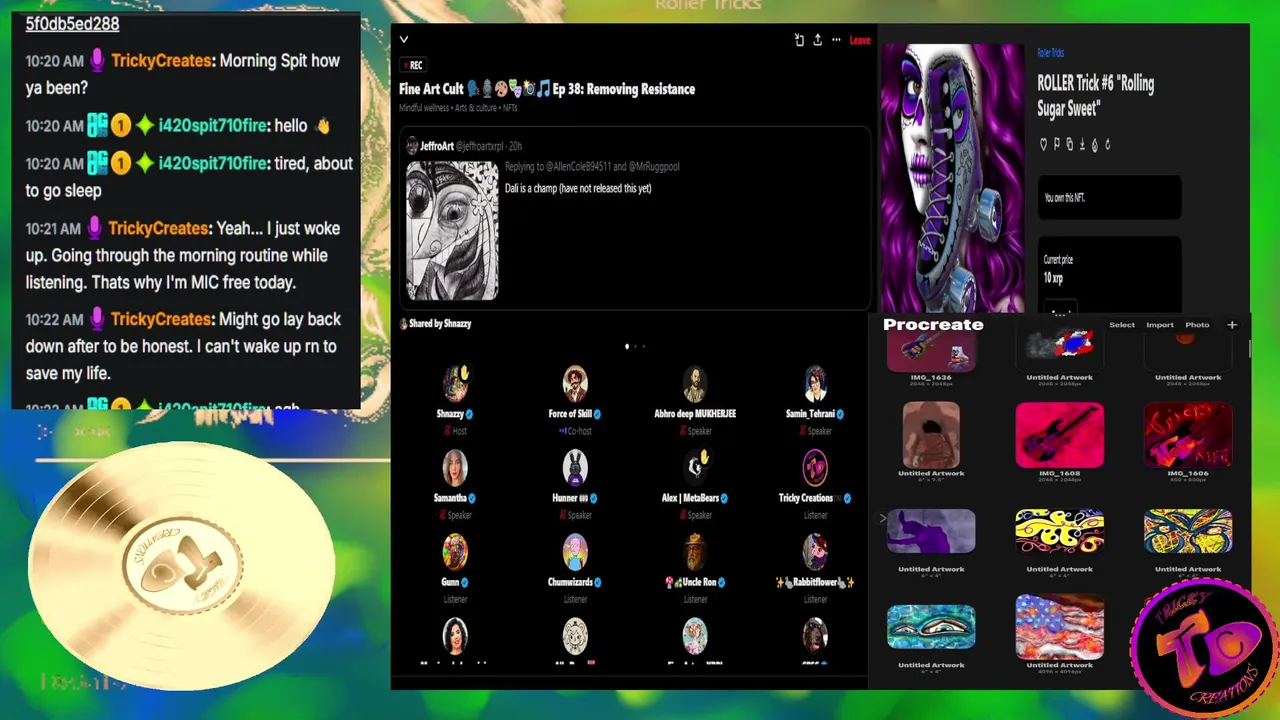Collapse the Space with the down chevron
This screenshot has height=720, width=1280.
pyautogui.click(x=404, y=40)
